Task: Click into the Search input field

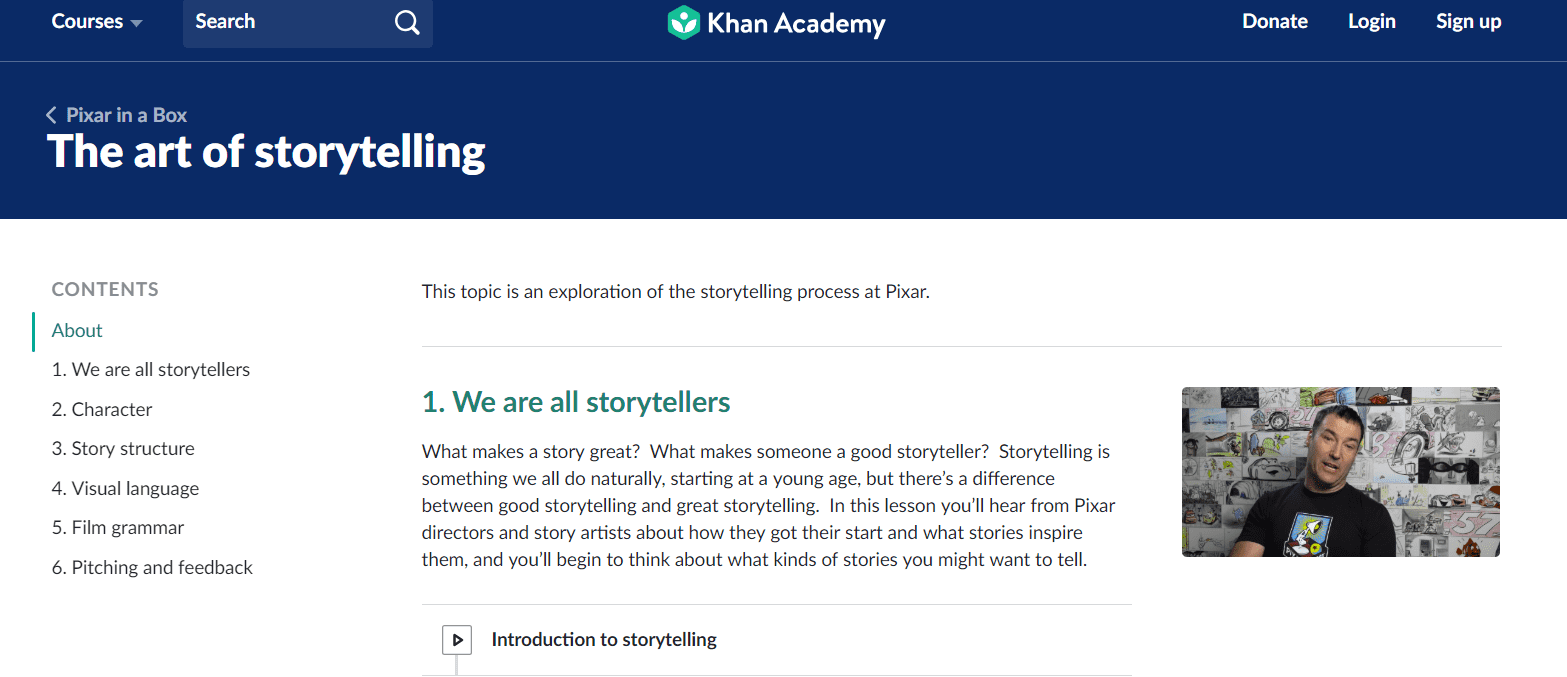Action: point(288,22)
